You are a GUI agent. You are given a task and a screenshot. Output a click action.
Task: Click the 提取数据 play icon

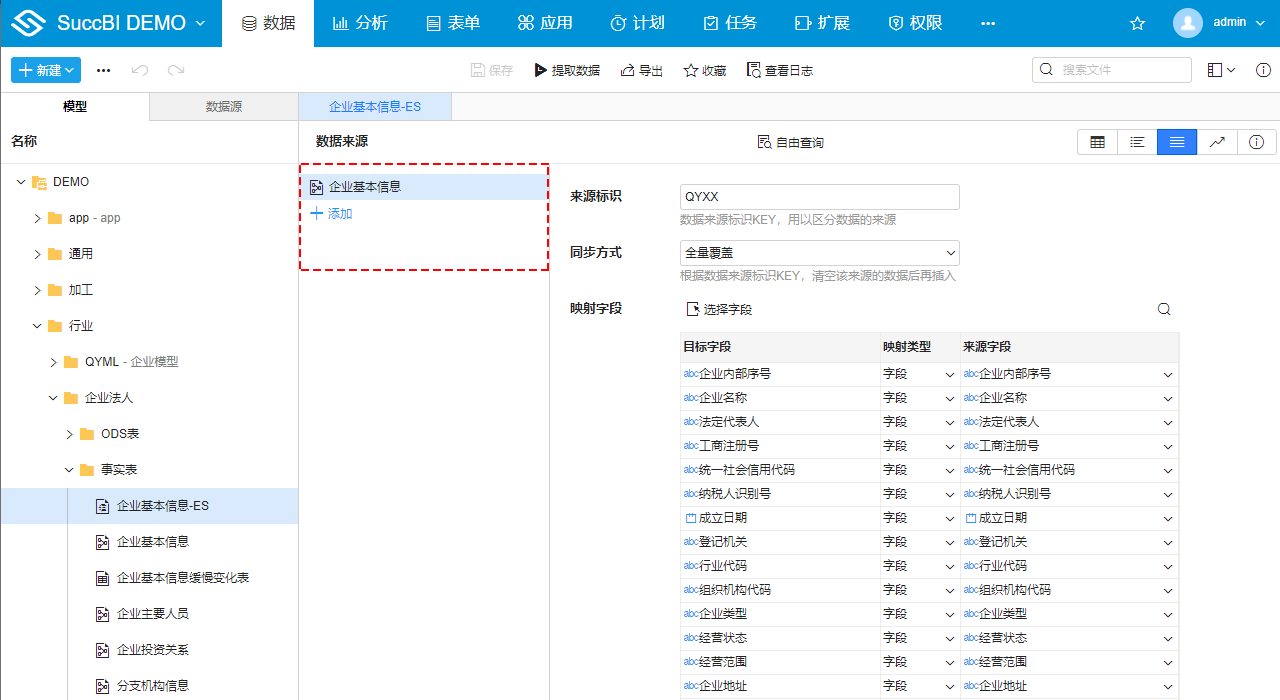[541, 71]
